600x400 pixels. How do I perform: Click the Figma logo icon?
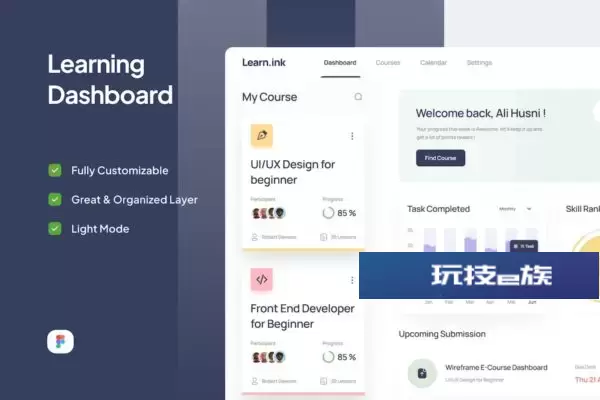pos(60,341)
